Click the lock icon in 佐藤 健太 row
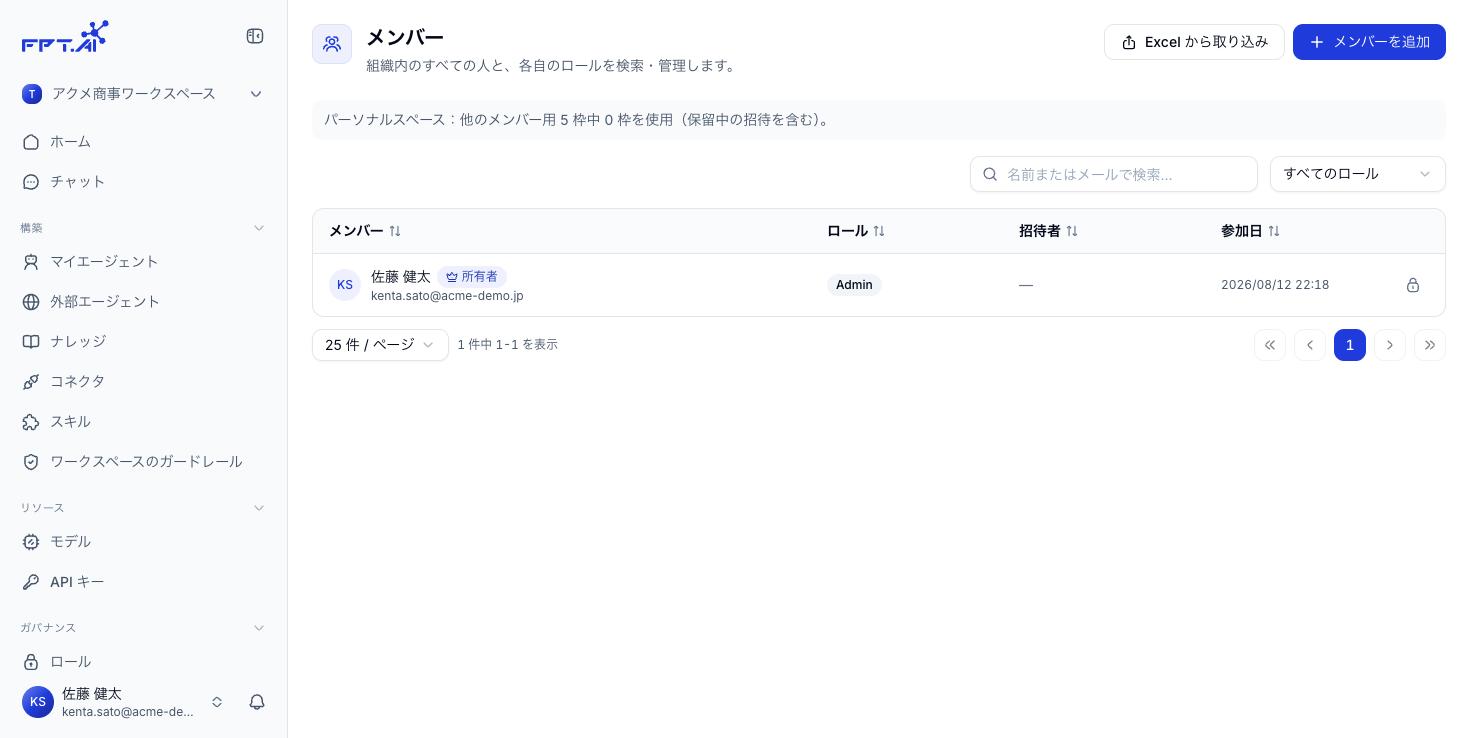The width and height of the screenshot is (1470, 738). coord(1413,285)
